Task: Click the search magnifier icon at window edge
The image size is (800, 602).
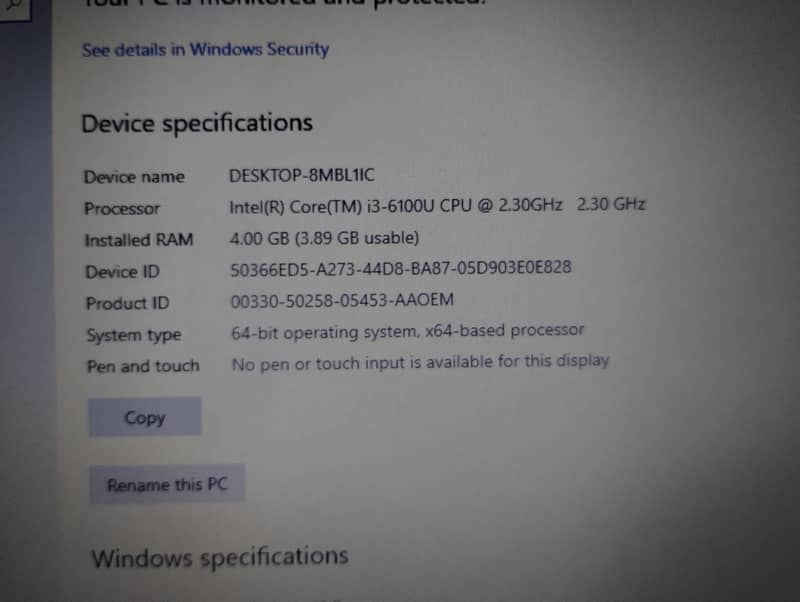Action: click(x=14, y=7)
